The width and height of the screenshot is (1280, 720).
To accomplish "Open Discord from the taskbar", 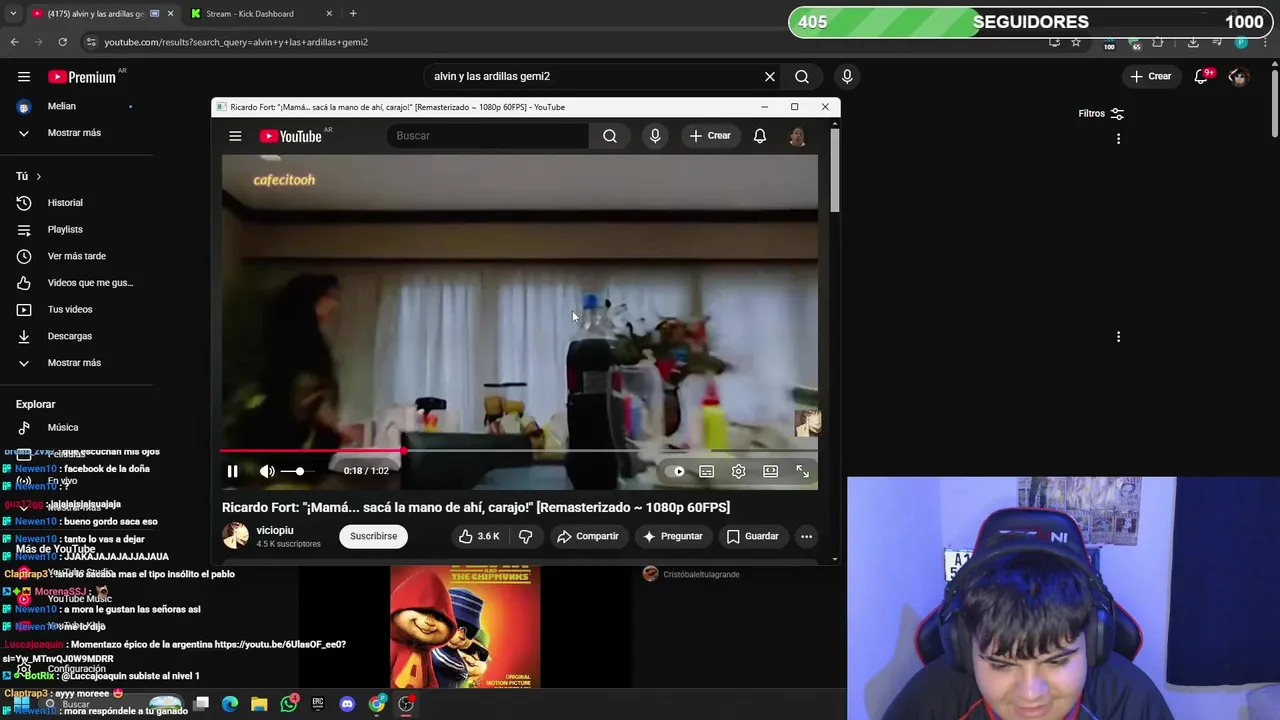I will pyautogui.click(x=347, y=704).
